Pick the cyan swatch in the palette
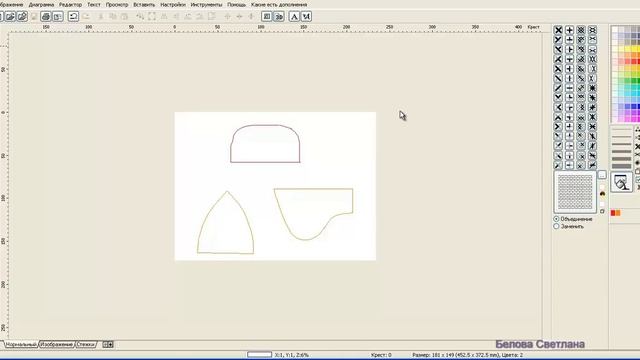640x360 pixels. [x=634, y=93]
